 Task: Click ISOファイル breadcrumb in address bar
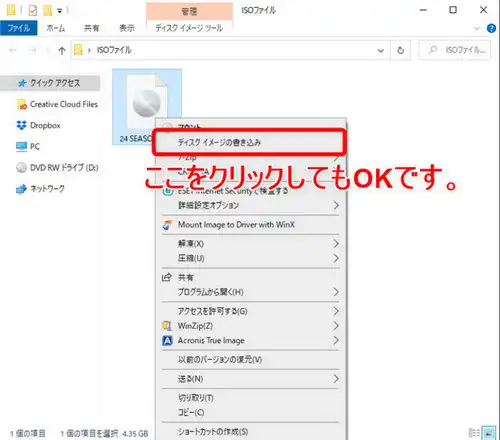[114, 50]
